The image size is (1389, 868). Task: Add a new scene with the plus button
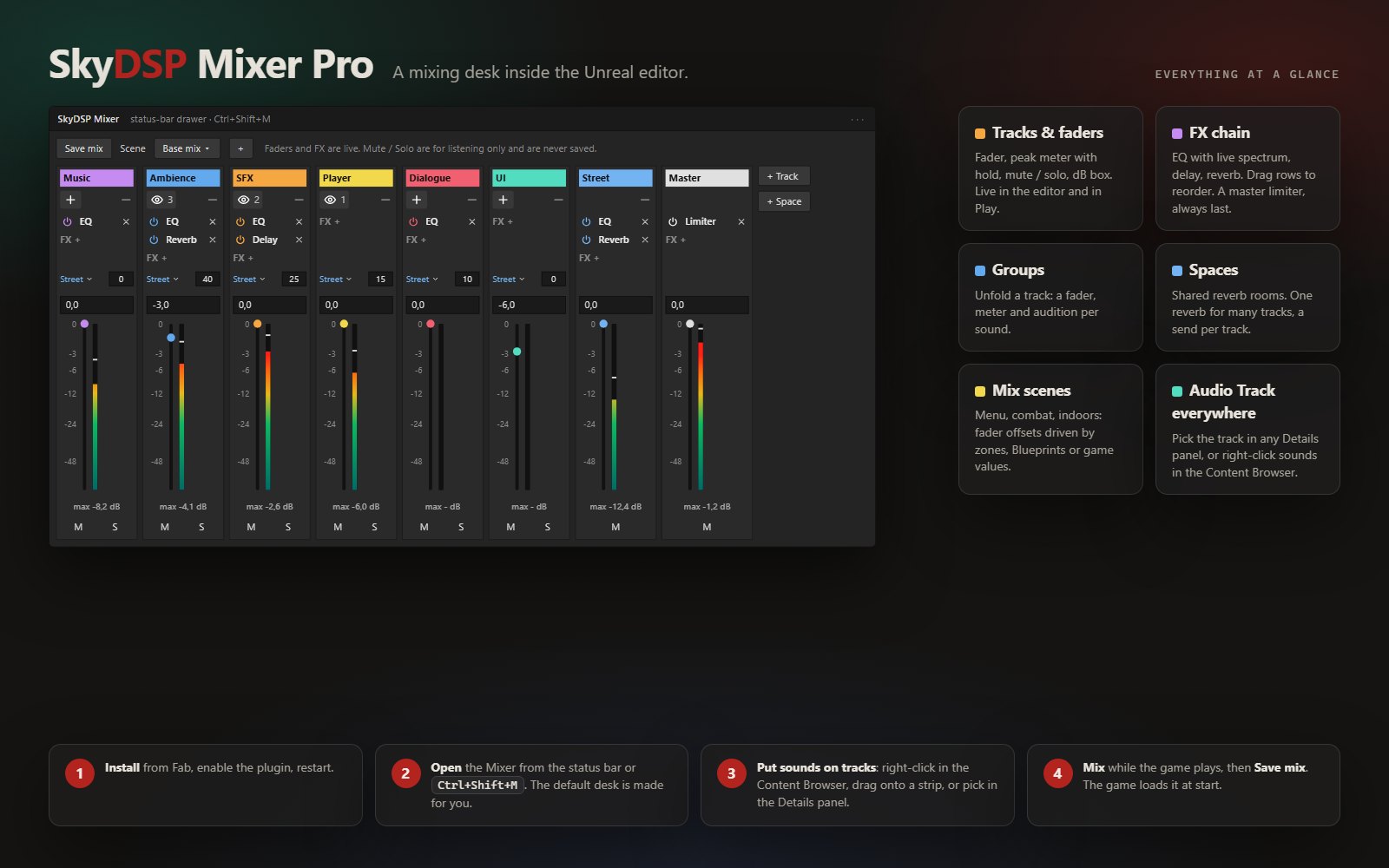pos(240,148)
